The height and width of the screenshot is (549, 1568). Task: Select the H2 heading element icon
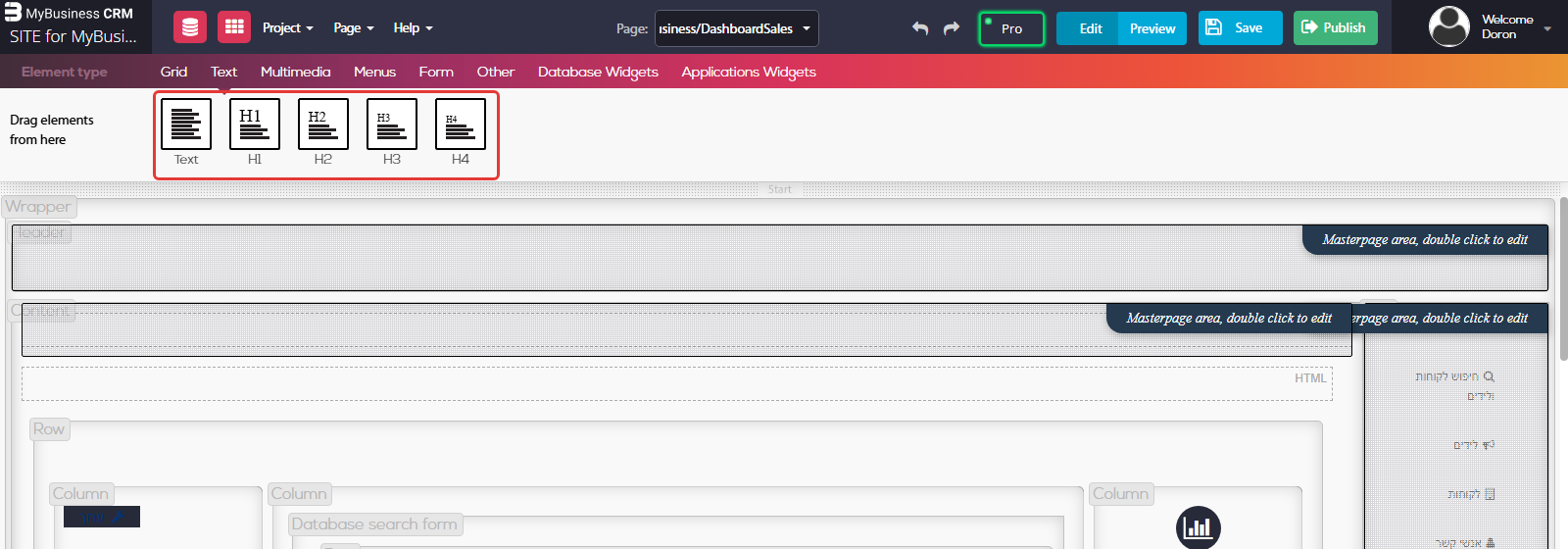point(323,125)
